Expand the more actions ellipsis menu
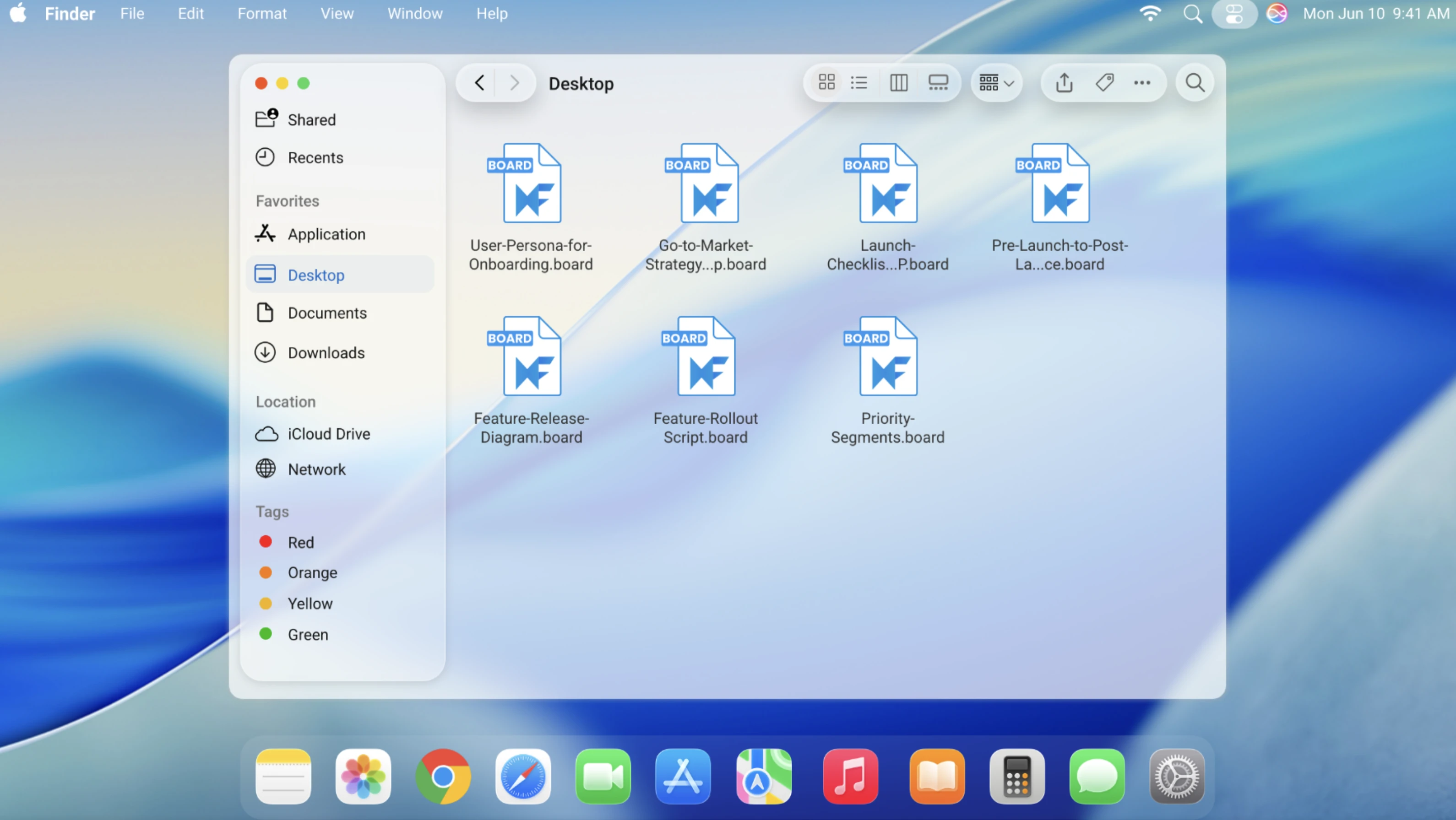Screen dimensions: 1456x820 pyautogui.click(x=1142, y=83)
